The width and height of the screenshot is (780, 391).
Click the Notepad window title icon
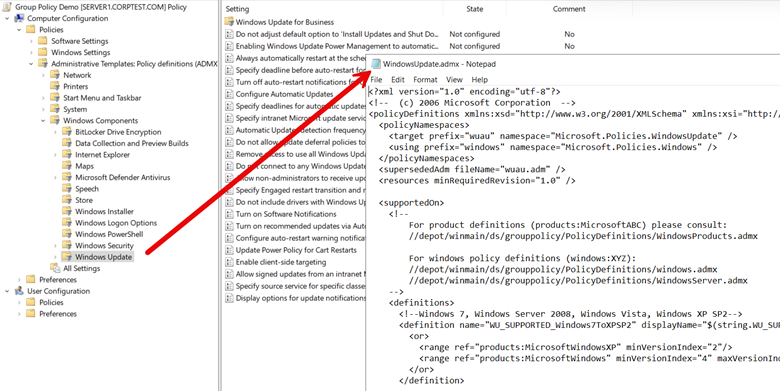coord(376,64)
